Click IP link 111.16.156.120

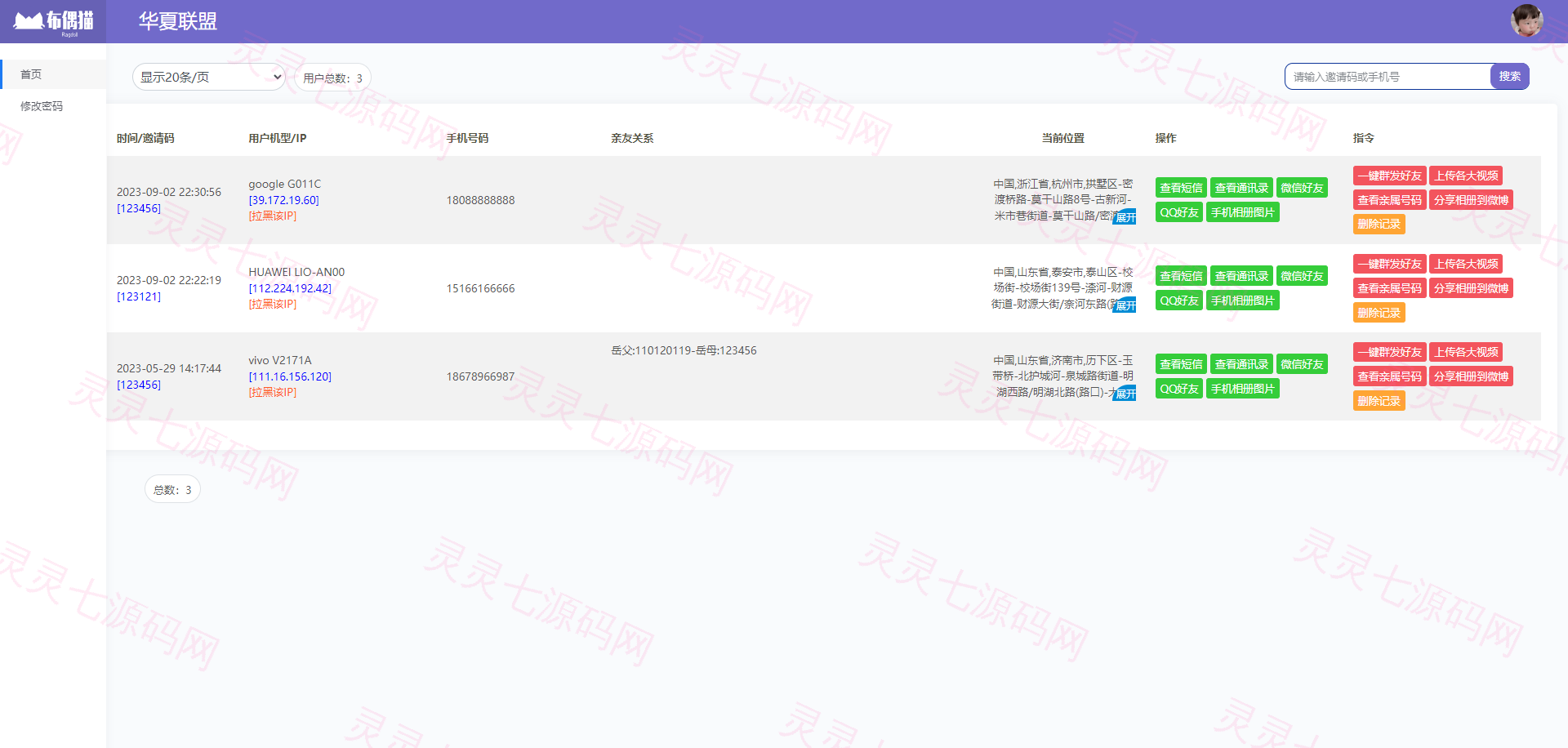click(x=290, y=376)
